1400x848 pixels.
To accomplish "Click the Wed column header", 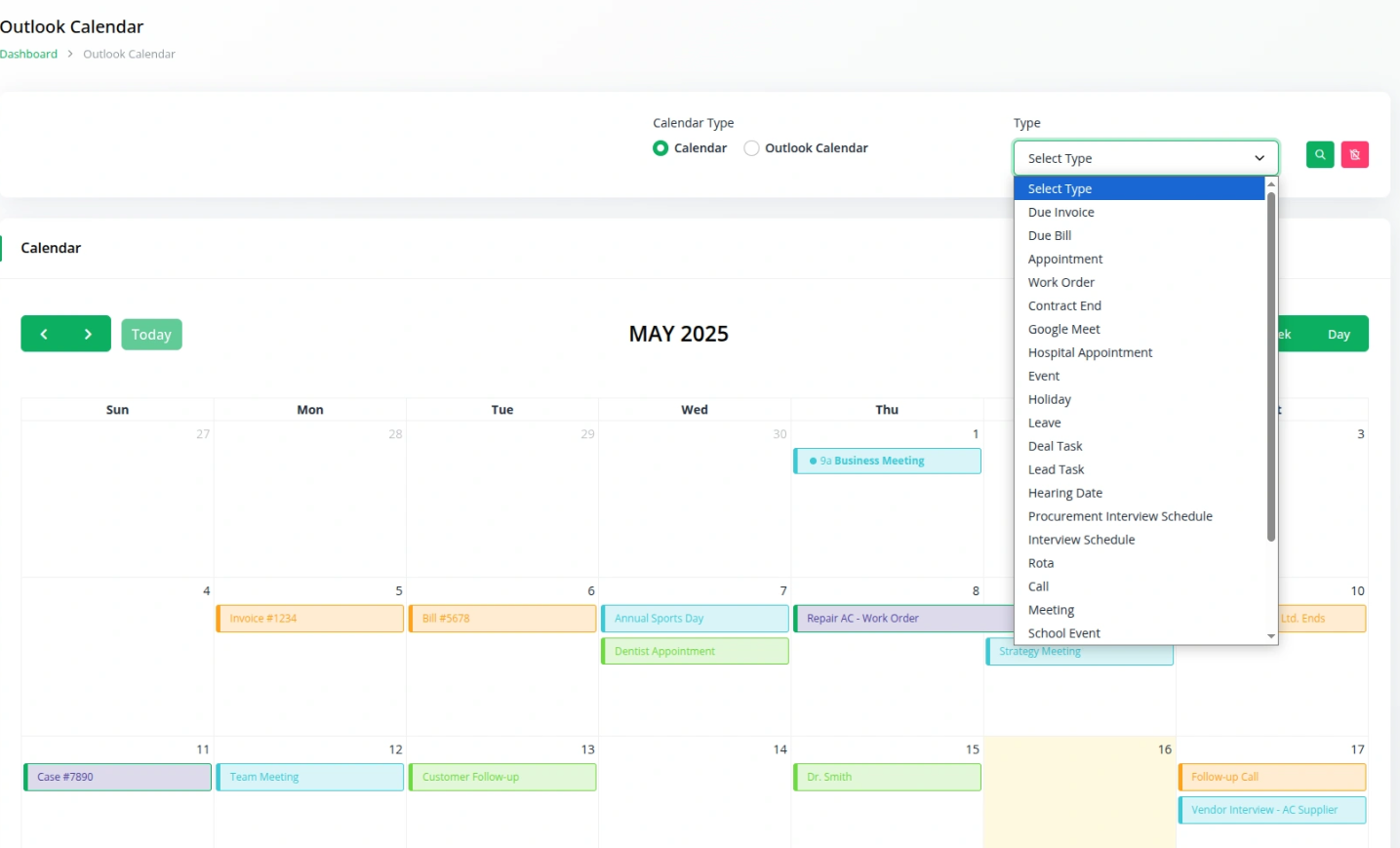I will pyautogui.click(x=695, y=410).
